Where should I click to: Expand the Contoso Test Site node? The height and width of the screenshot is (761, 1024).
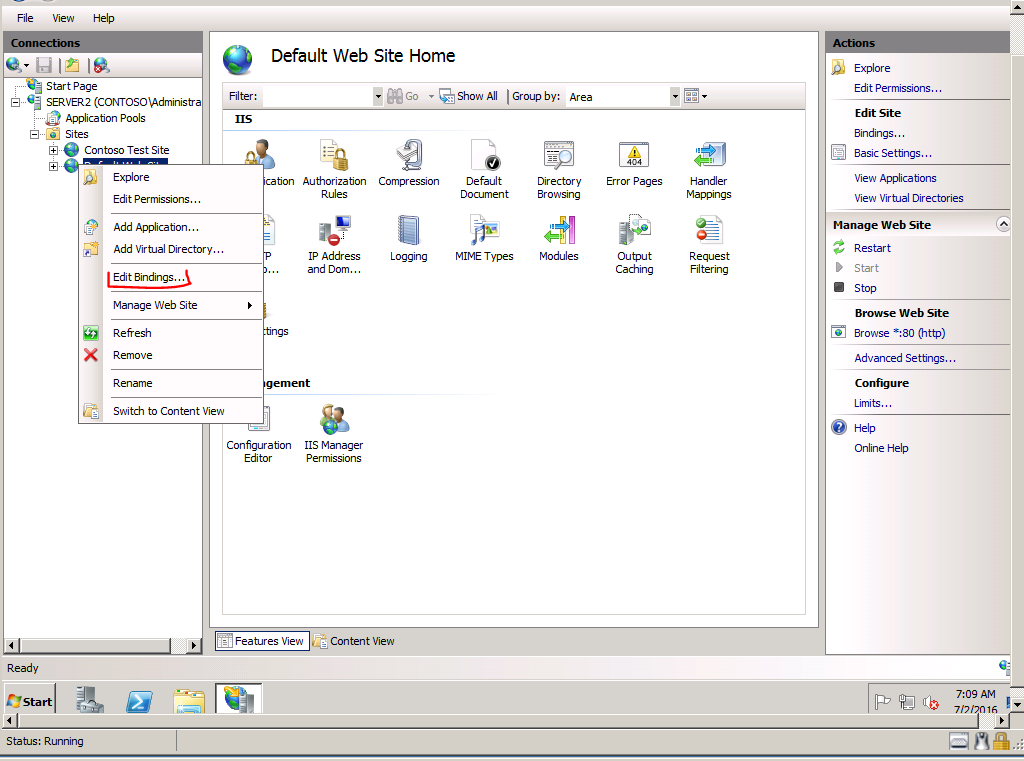click(x=54, y=150)
